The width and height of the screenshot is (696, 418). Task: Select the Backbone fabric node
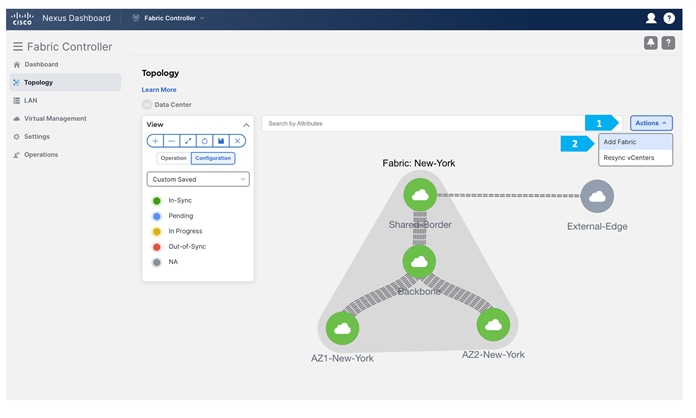pos(419,261)
